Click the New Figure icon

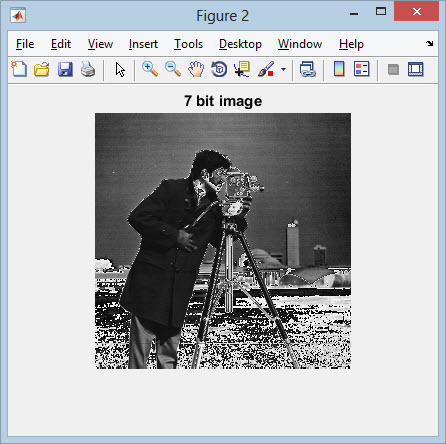point(19,69)
